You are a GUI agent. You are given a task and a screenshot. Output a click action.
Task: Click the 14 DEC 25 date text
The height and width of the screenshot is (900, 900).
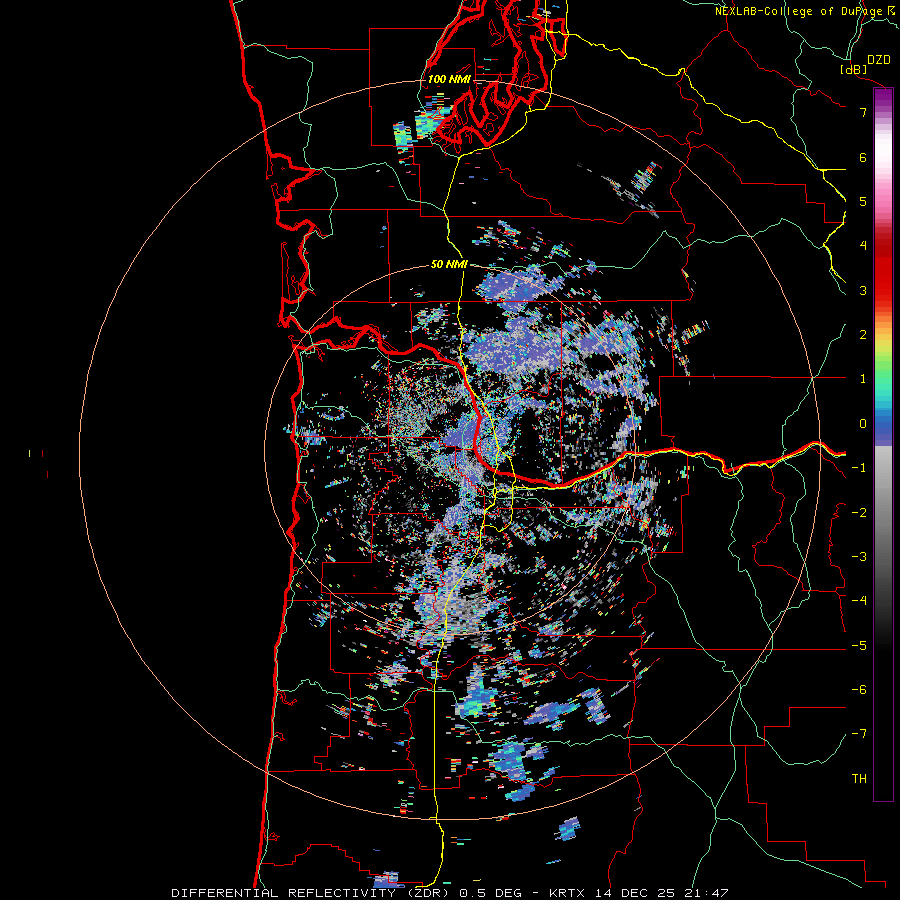[634, 893]
